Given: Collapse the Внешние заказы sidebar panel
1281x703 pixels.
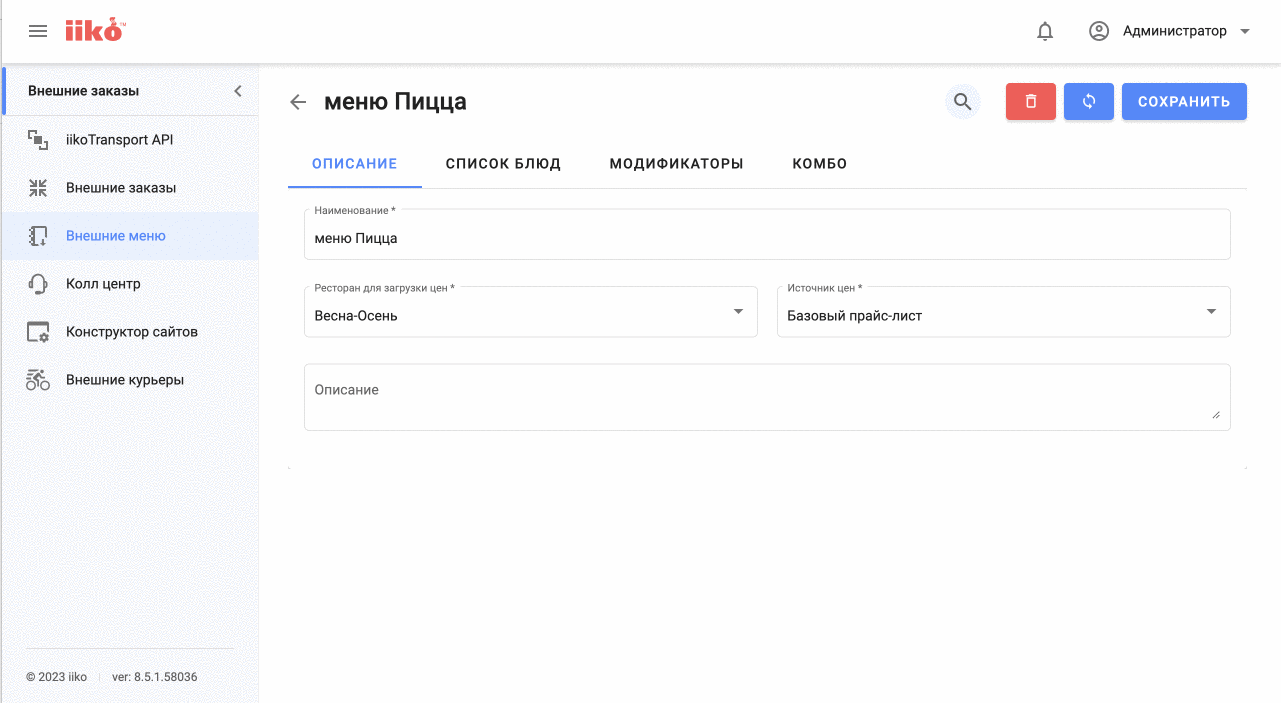Looking at the screenshot, I should pos(238,91).
